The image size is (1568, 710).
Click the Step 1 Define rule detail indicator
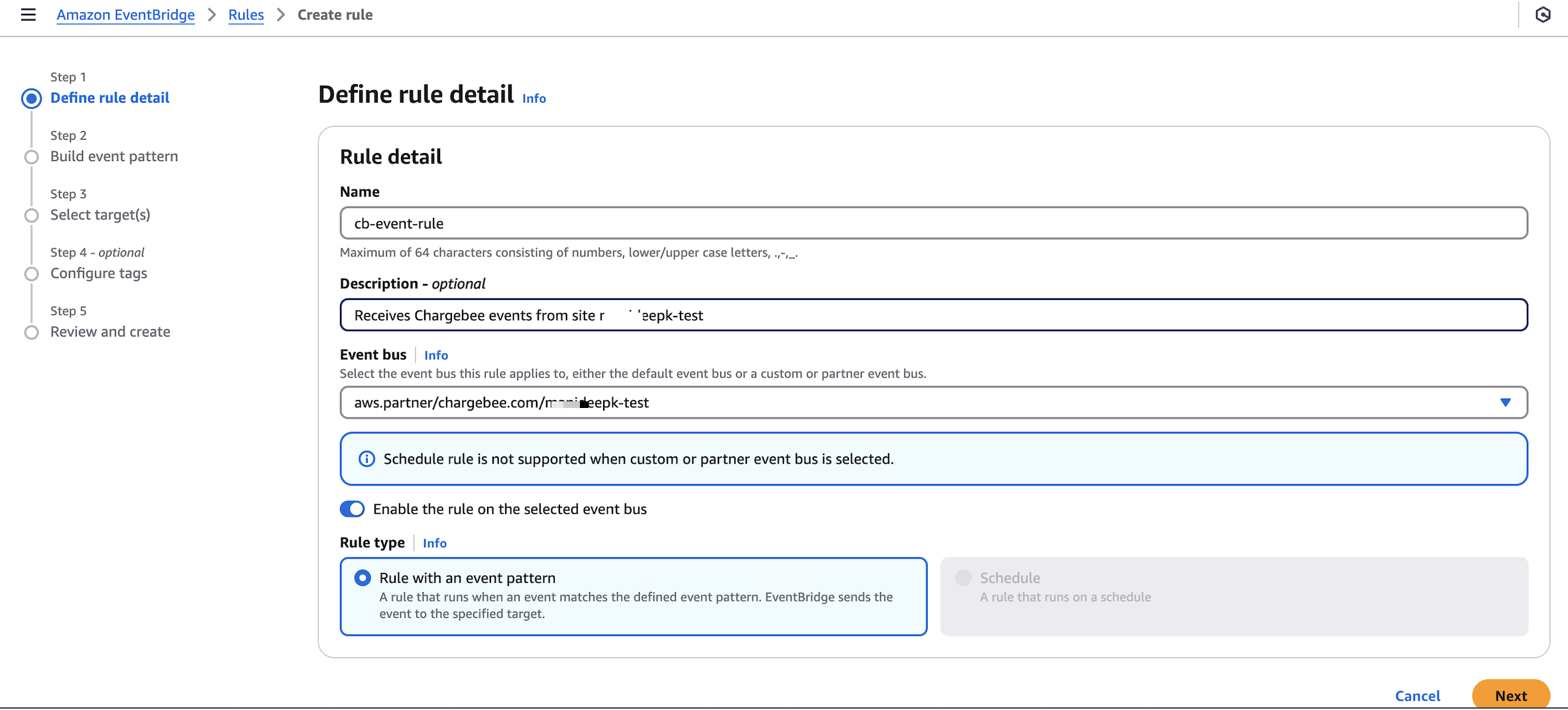pos(31,98)
